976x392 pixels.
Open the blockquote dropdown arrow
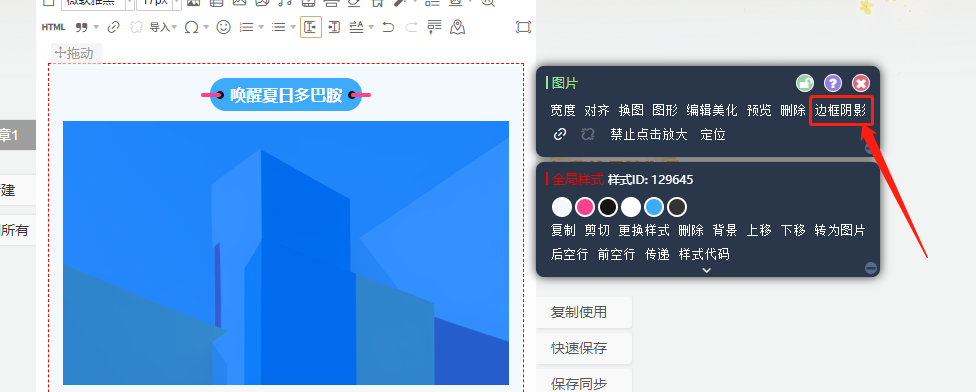coord(96,27)
